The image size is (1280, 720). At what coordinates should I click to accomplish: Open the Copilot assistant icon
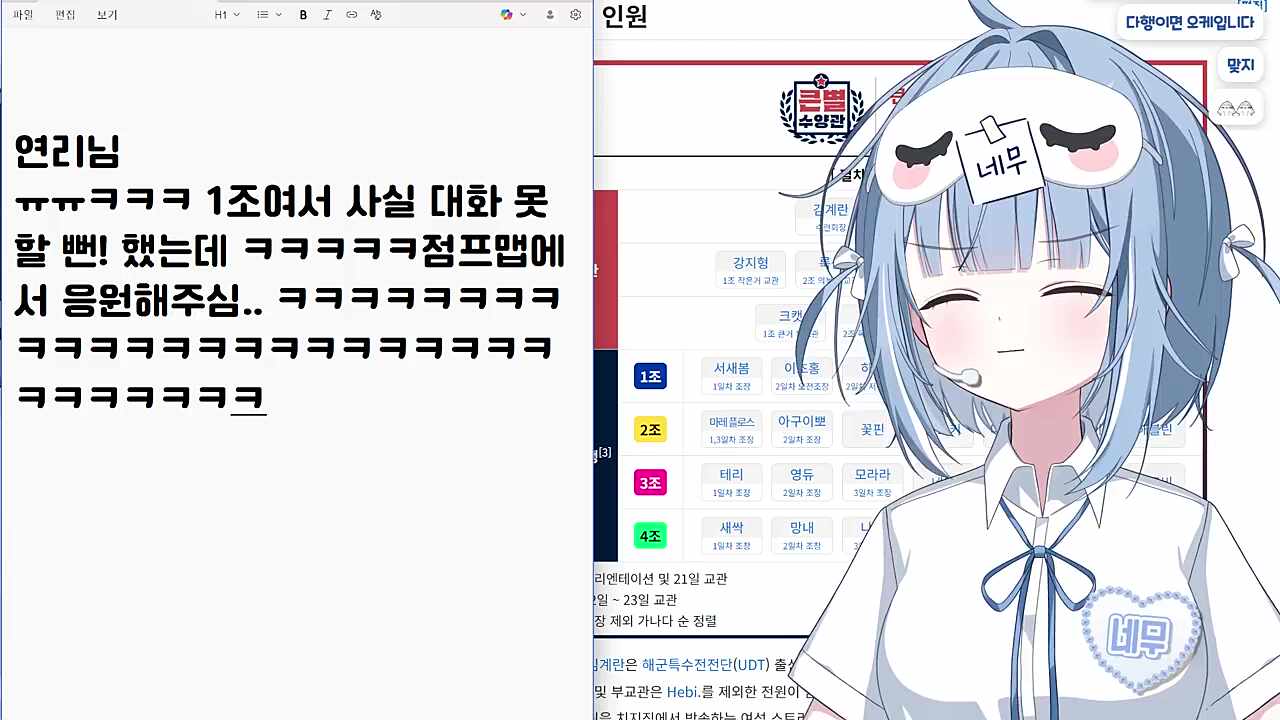pyautogui.click(x=506, y=14)
